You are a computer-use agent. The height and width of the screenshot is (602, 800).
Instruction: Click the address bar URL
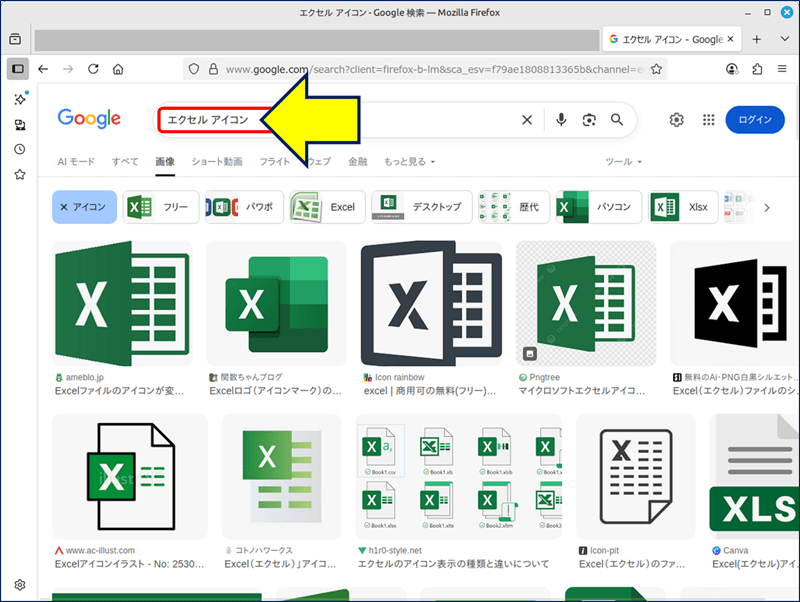coord(435,69)
